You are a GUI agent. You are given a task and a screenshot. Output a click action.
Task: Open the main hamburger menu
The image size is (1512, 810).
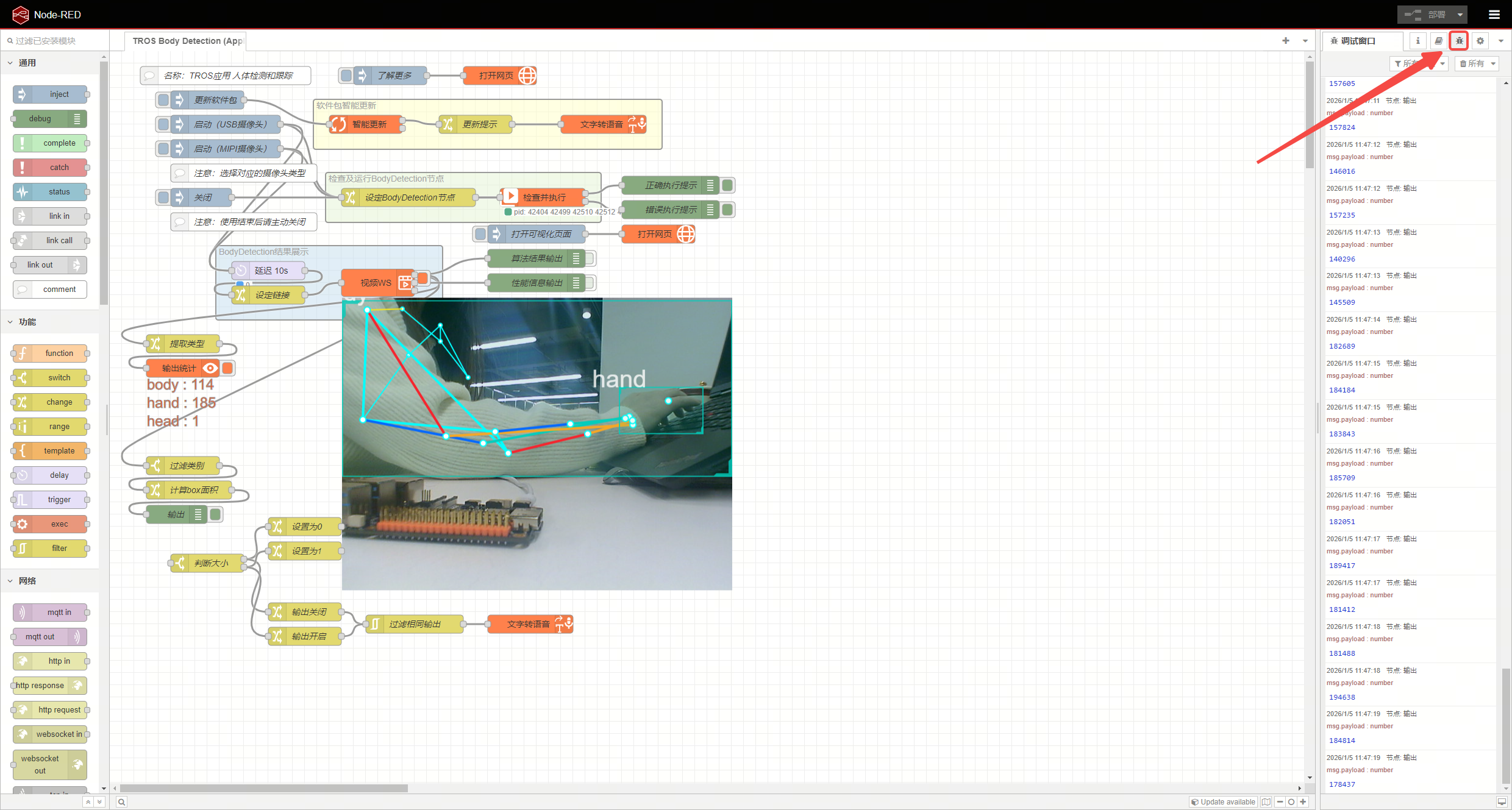(1494, 15)
